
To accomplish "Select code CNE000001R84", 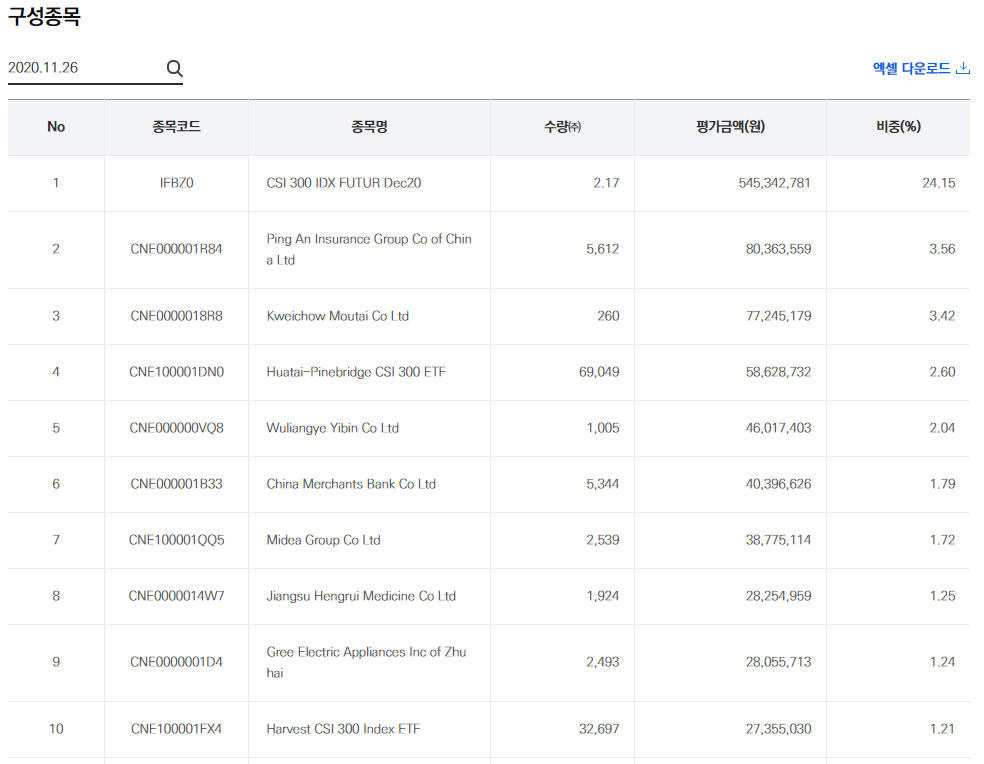I will pyautogui.click(x=176, y=249).
